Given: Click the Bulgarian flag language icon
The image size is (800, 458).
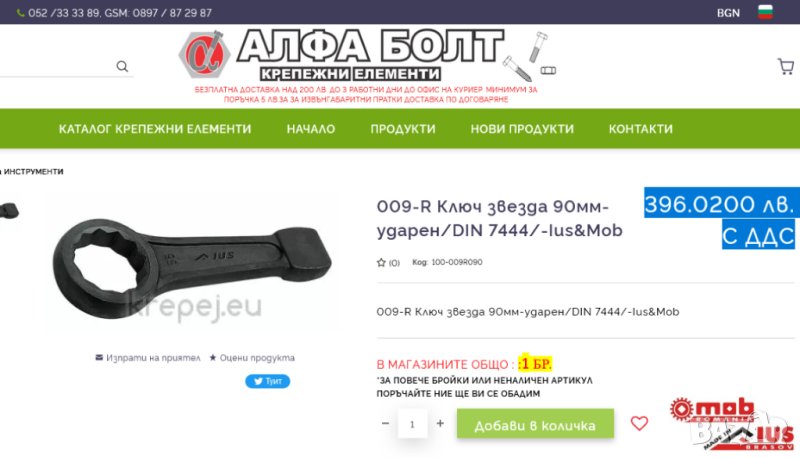Looking at the screenshot, I should (765, 12).
